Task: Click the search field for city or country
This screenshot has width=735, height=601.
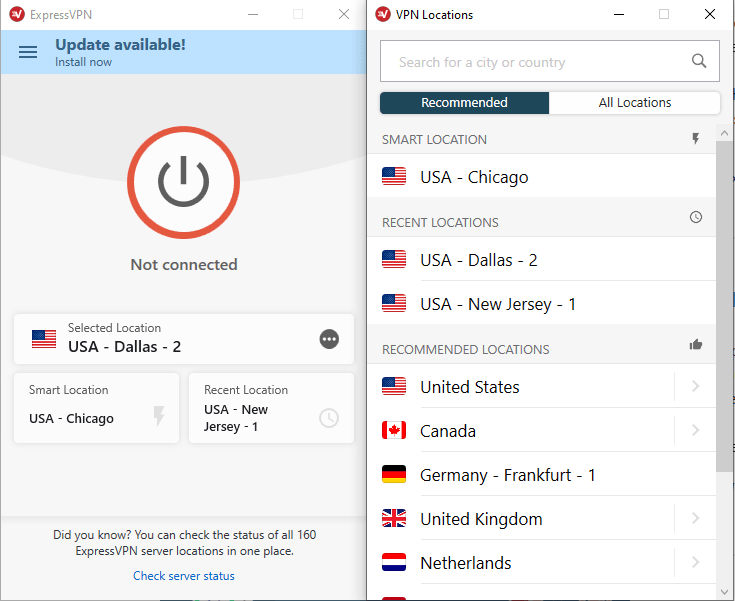Action: pos(550,61)
